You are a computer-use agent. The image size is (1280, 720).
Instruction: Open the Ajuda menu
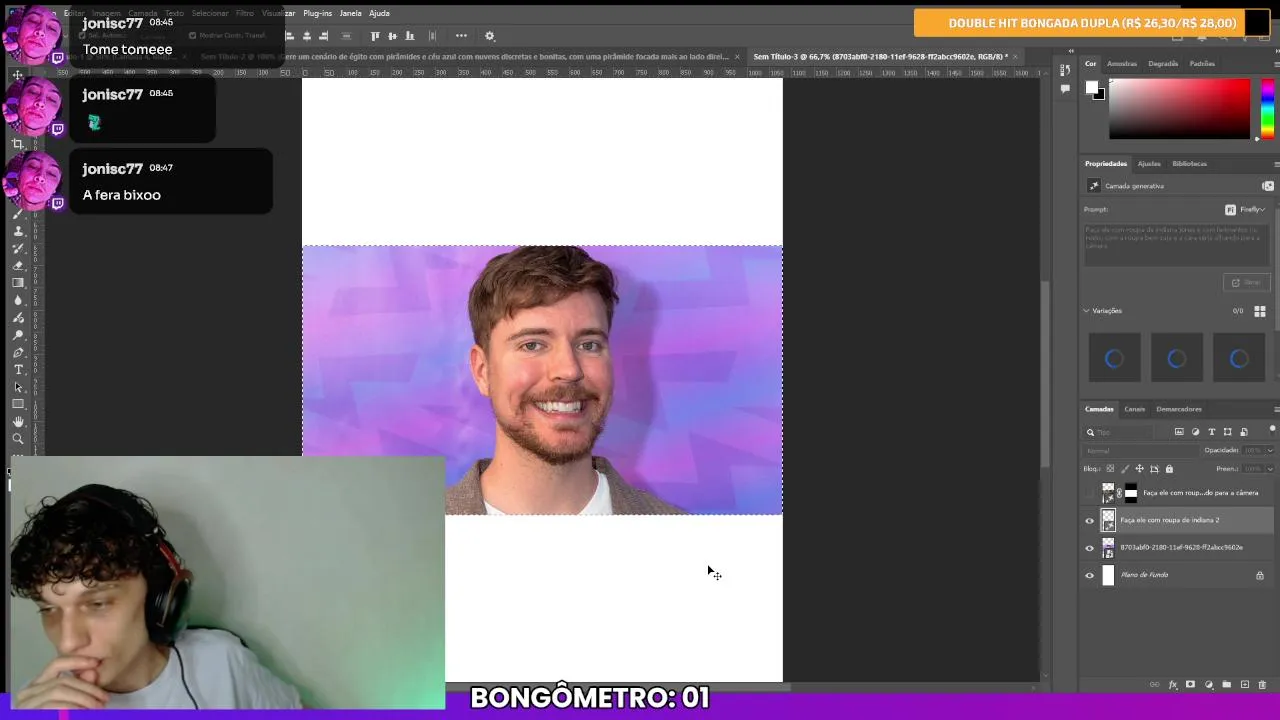coord(379,13)
